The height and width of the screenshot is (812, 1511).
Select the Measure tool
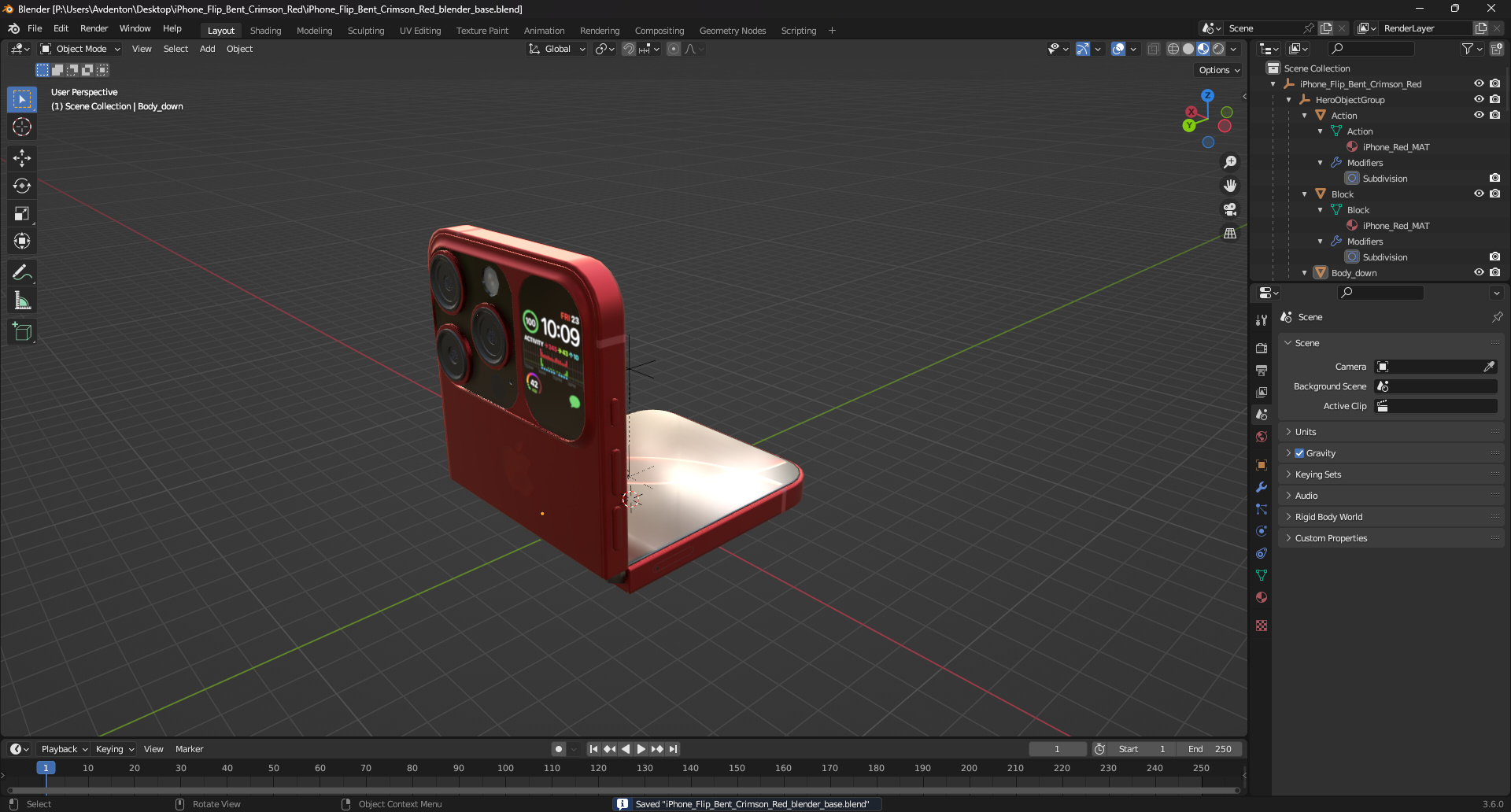(22, 301)
